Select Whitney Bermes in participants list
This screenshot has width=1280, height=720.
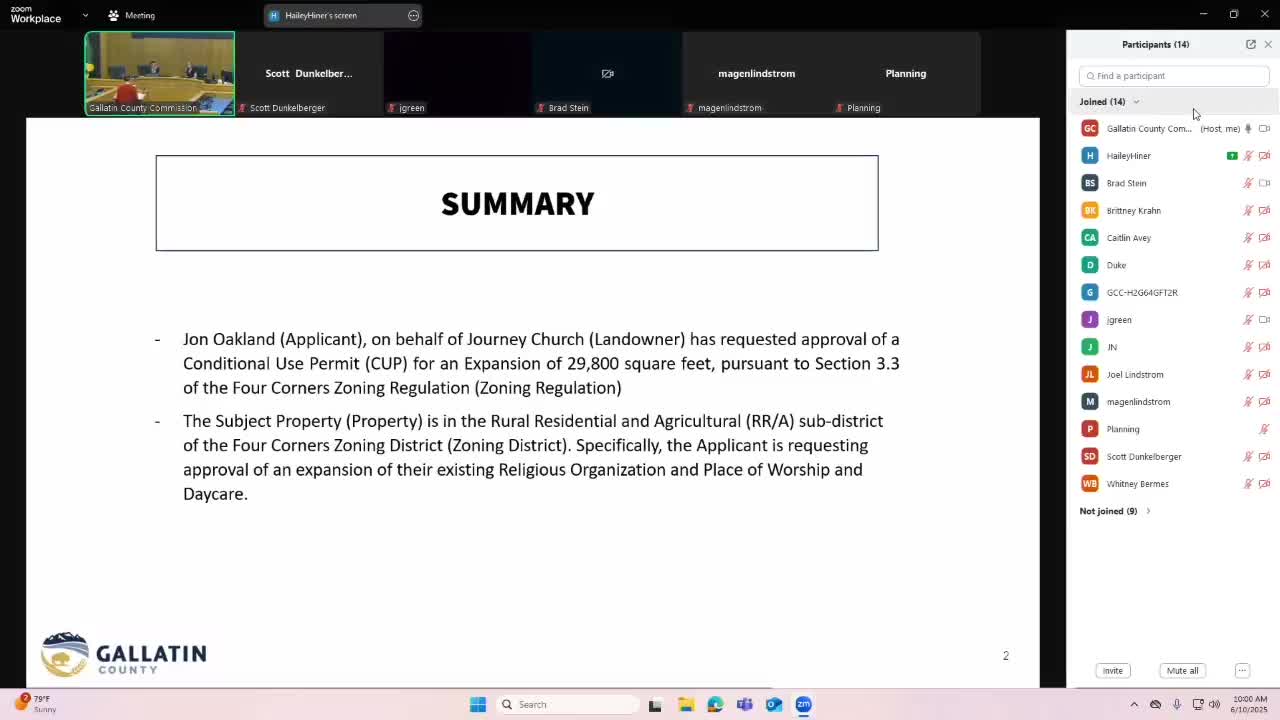pyautogui.click(x=1174, y=484)
